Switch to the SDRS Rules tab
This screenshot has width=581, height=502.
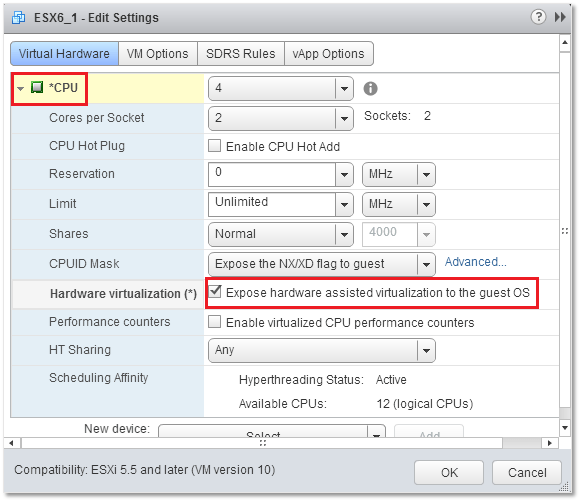241,54
